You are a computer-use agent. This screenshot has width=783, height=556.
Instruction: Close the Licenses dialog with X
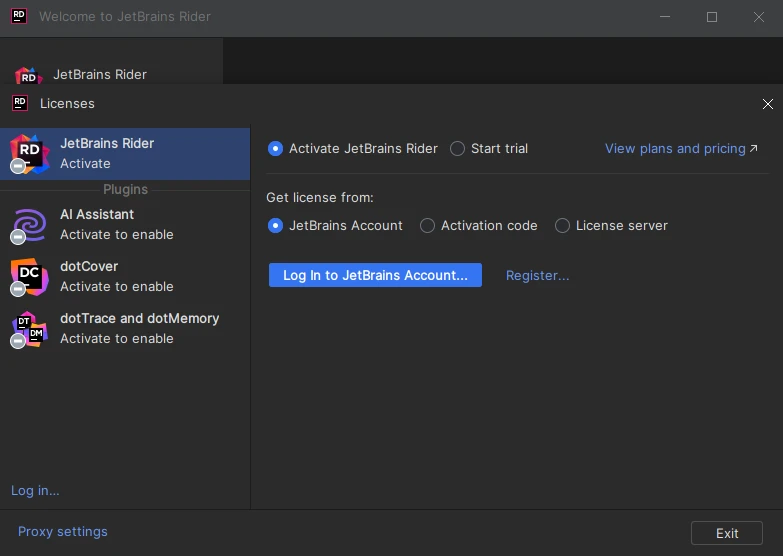(x=768, y=104)
